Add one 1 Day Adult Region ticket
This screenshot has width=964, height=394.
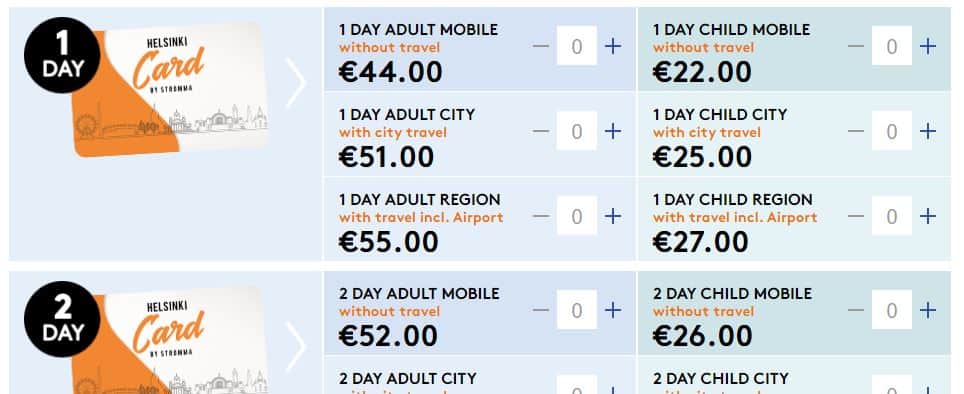coord(613,216)
